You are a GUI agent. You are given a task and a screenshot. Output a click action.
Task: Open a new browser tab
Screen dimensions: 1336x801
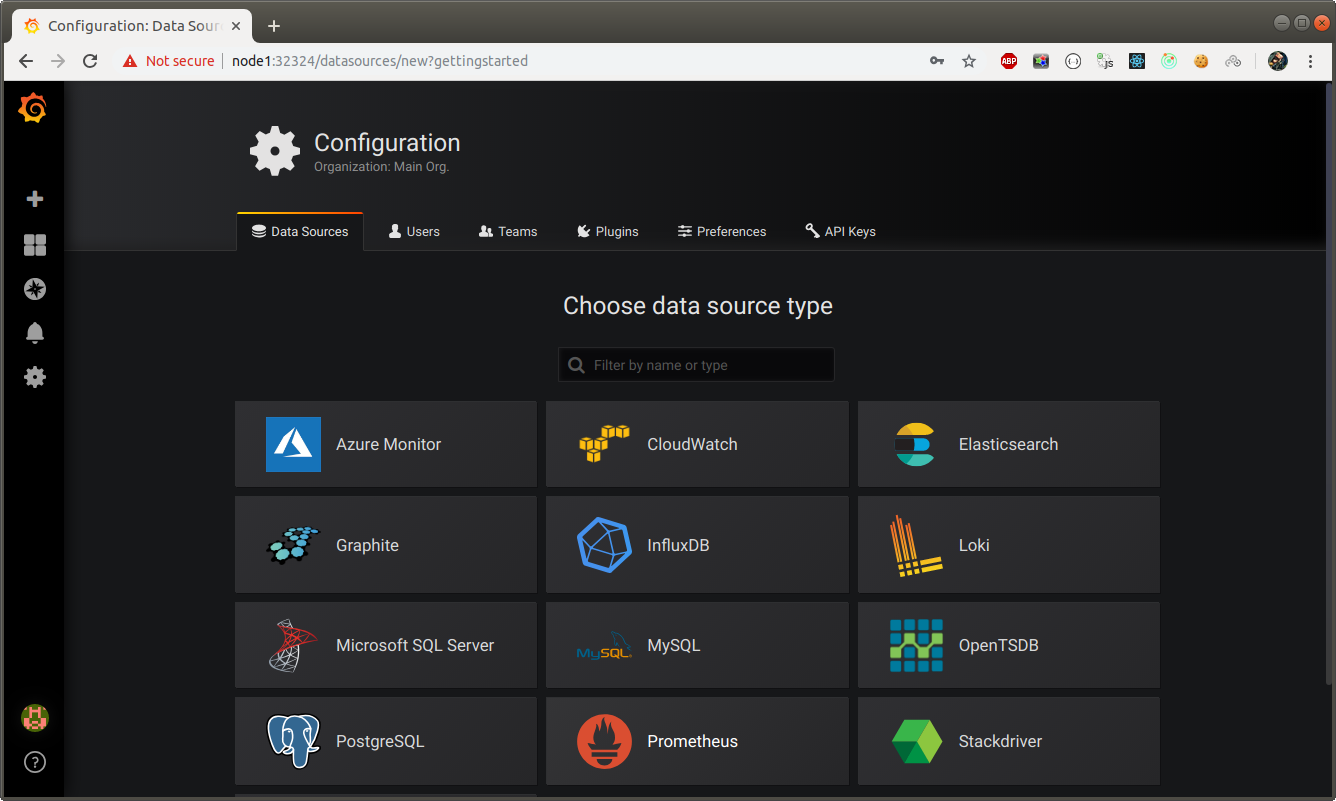[274, 25]
